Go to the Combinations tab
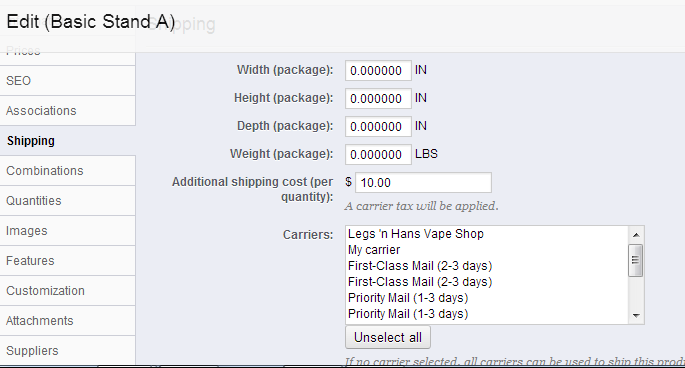Image resolution: width=685 pixels, height=368 pixels. click(x=68, y=171)
